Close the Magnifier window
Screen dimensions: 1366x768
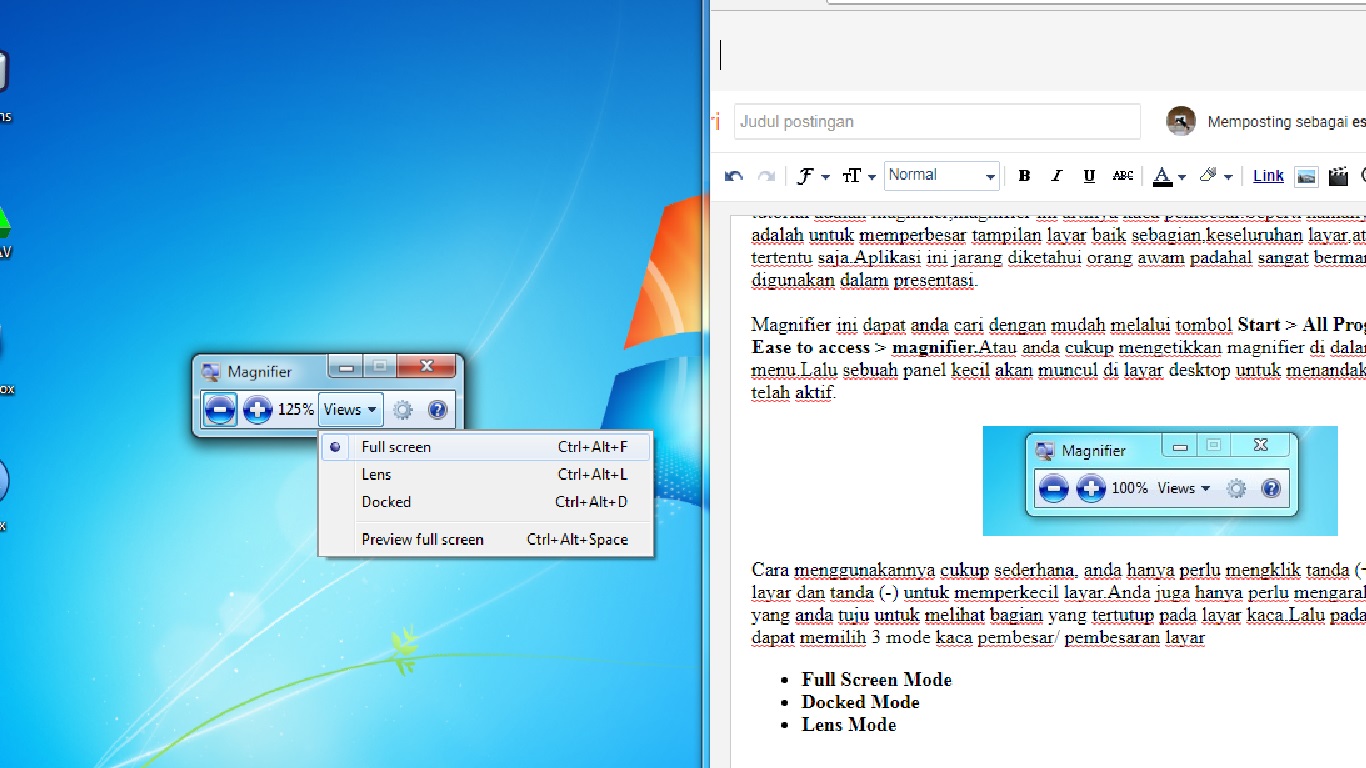426,367
